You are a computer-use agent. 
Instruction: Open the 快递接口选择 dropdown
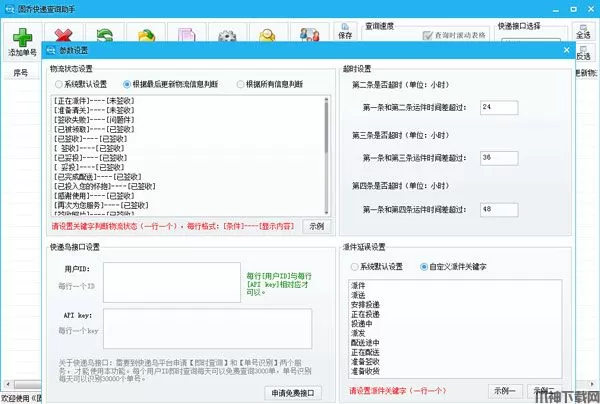(x=529, y=39)
